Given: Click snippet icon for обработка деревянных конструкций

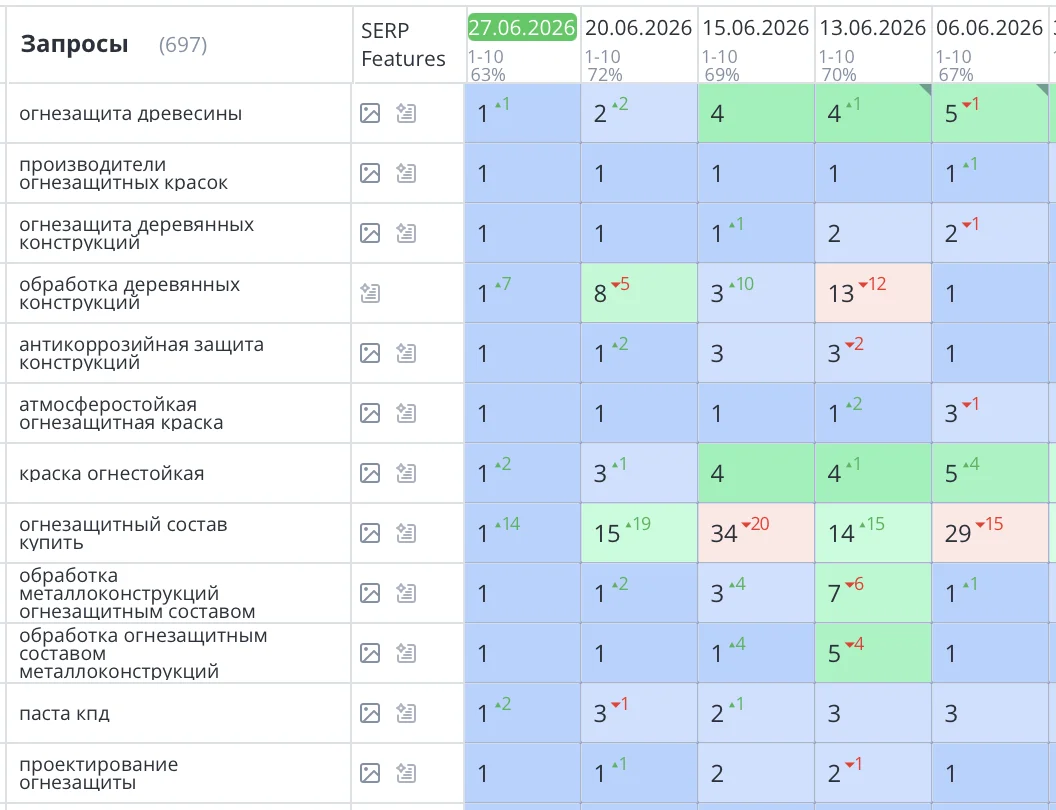Looking at the screenshot, I should coord(370,293).
